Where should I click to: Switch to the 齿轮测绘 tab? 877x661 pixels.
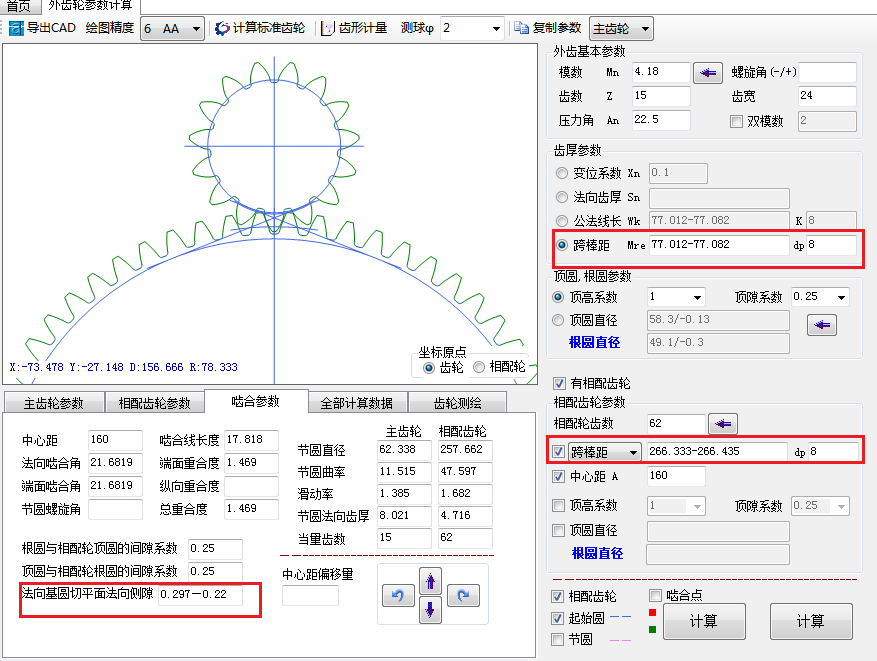point(458,403)
